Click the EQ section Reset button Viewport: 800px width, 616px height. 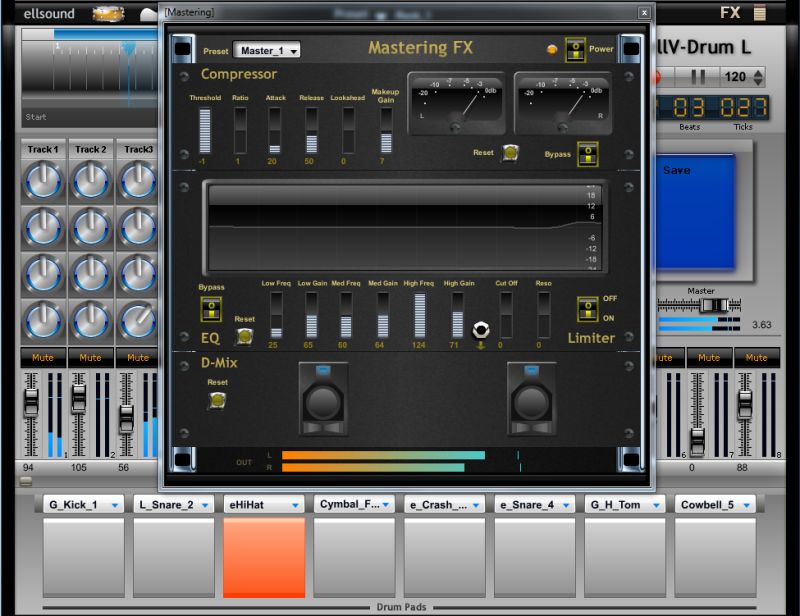(x=244, y=334)
